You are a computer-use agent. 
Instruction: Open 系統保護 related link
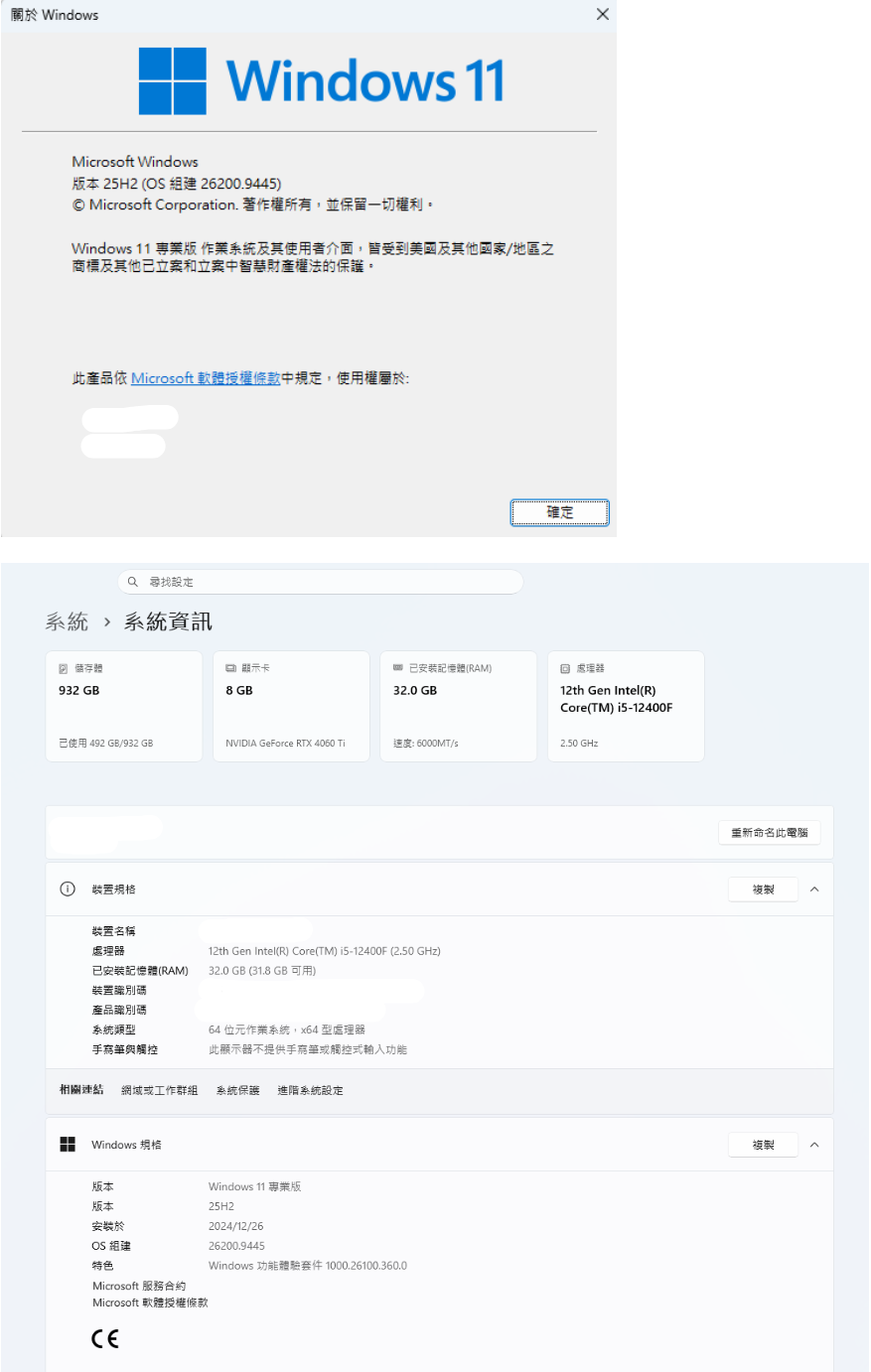(x=238, y=1090)
